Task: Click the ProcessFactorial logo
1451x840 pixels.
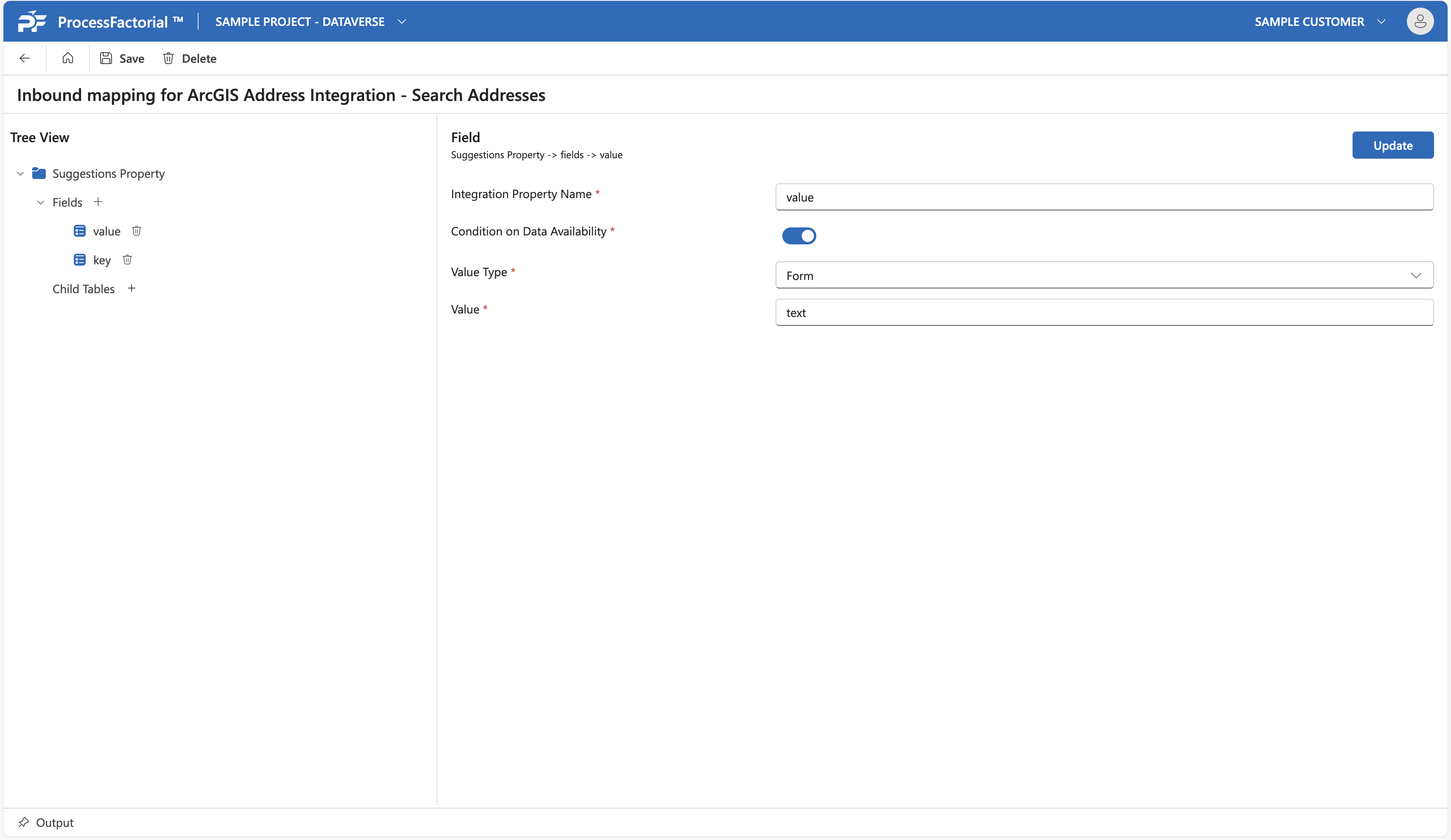Action: pos(32,21)
